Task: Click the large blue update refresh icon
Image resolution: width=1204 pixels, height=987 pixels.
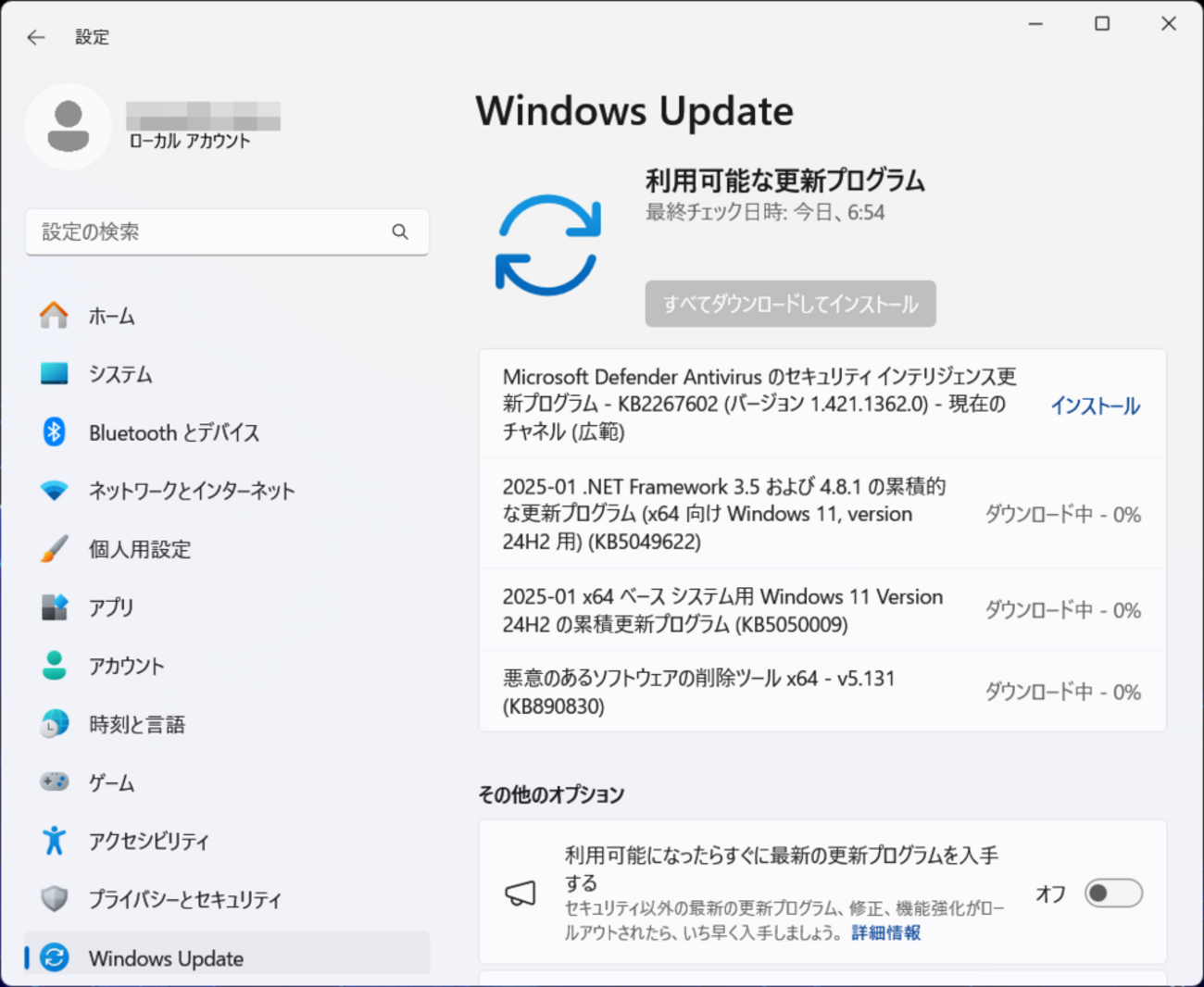Action: pyautogui.click(x=548, y=245)
